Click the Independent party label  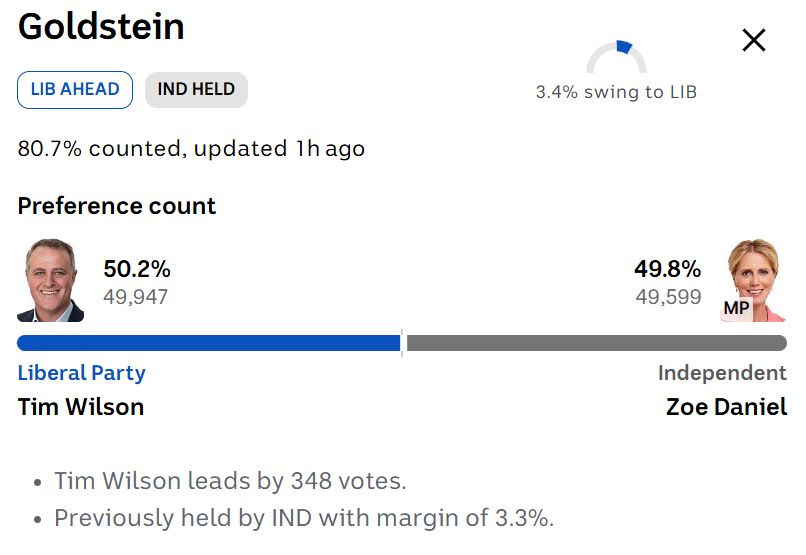pos(722,373)
